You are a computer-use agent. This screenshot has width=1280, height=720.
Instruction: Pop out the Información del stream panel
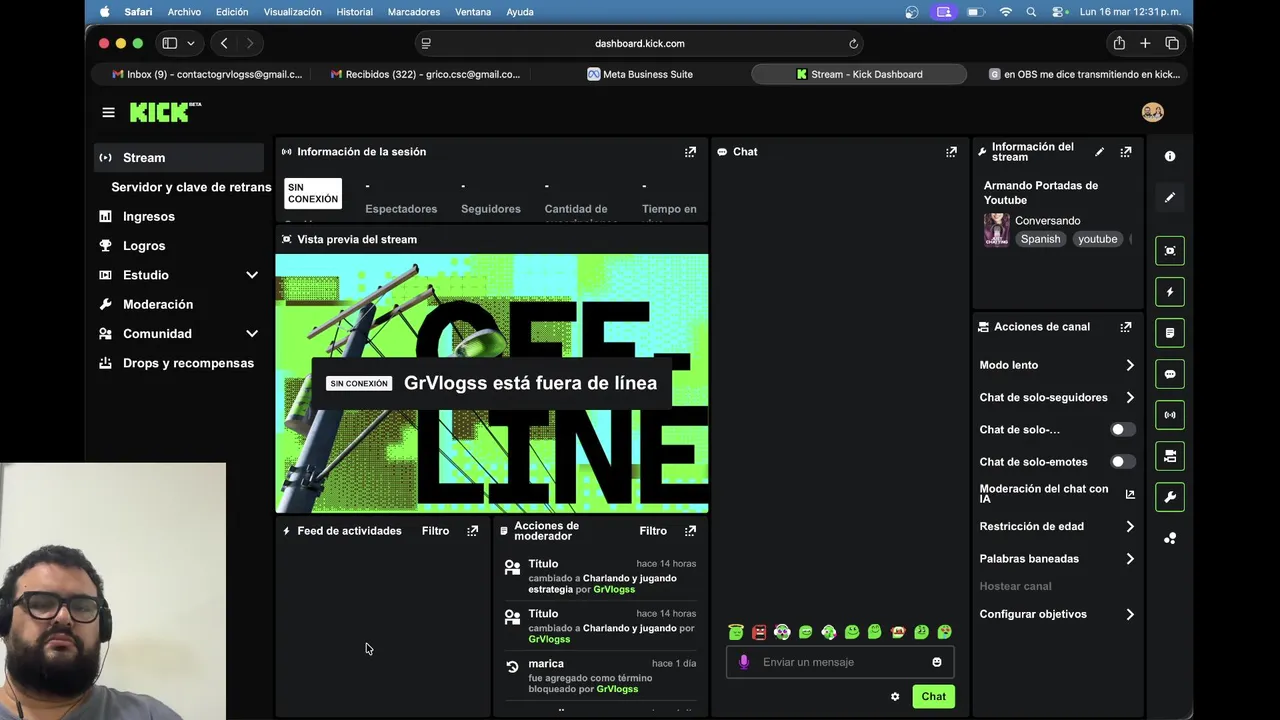click(1126, 152)
